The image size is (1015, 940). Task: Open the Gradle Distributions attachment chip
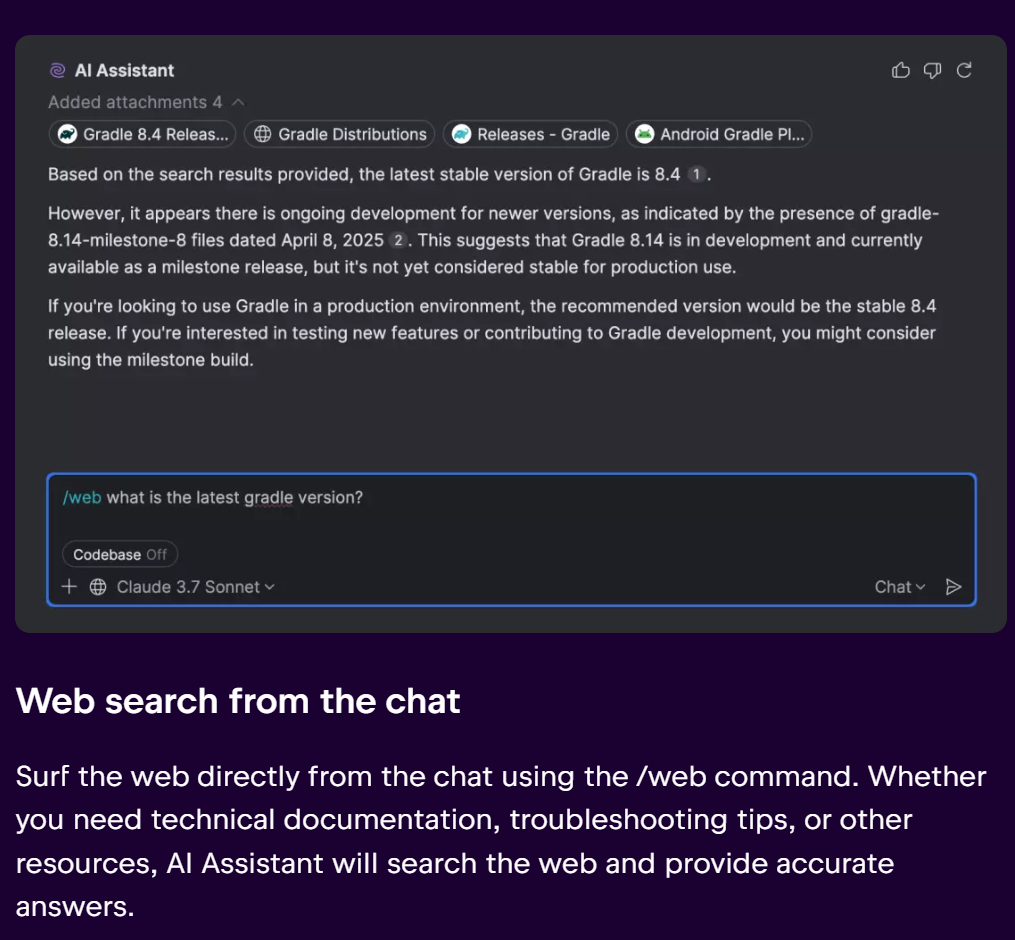point(339,134)
